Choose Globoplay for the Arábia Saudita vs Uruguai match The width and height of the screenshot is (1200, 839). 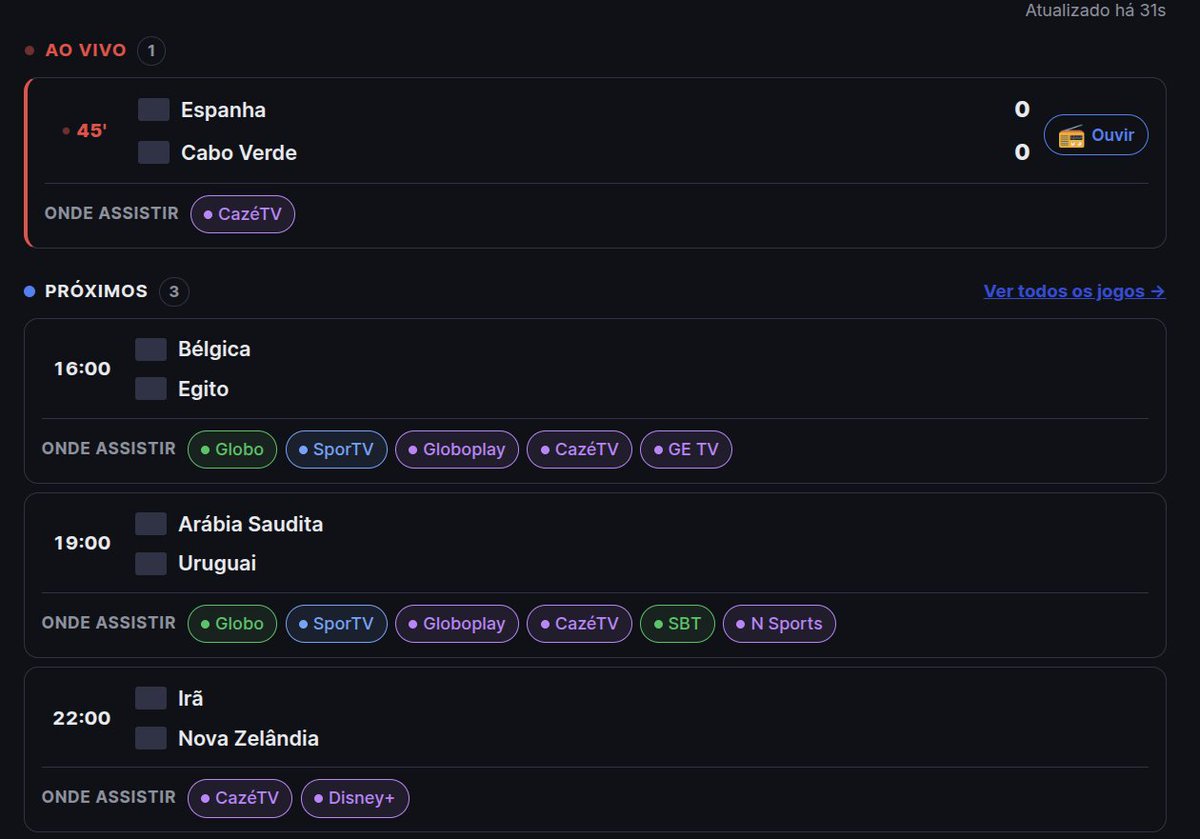click(x=457, y=624)
